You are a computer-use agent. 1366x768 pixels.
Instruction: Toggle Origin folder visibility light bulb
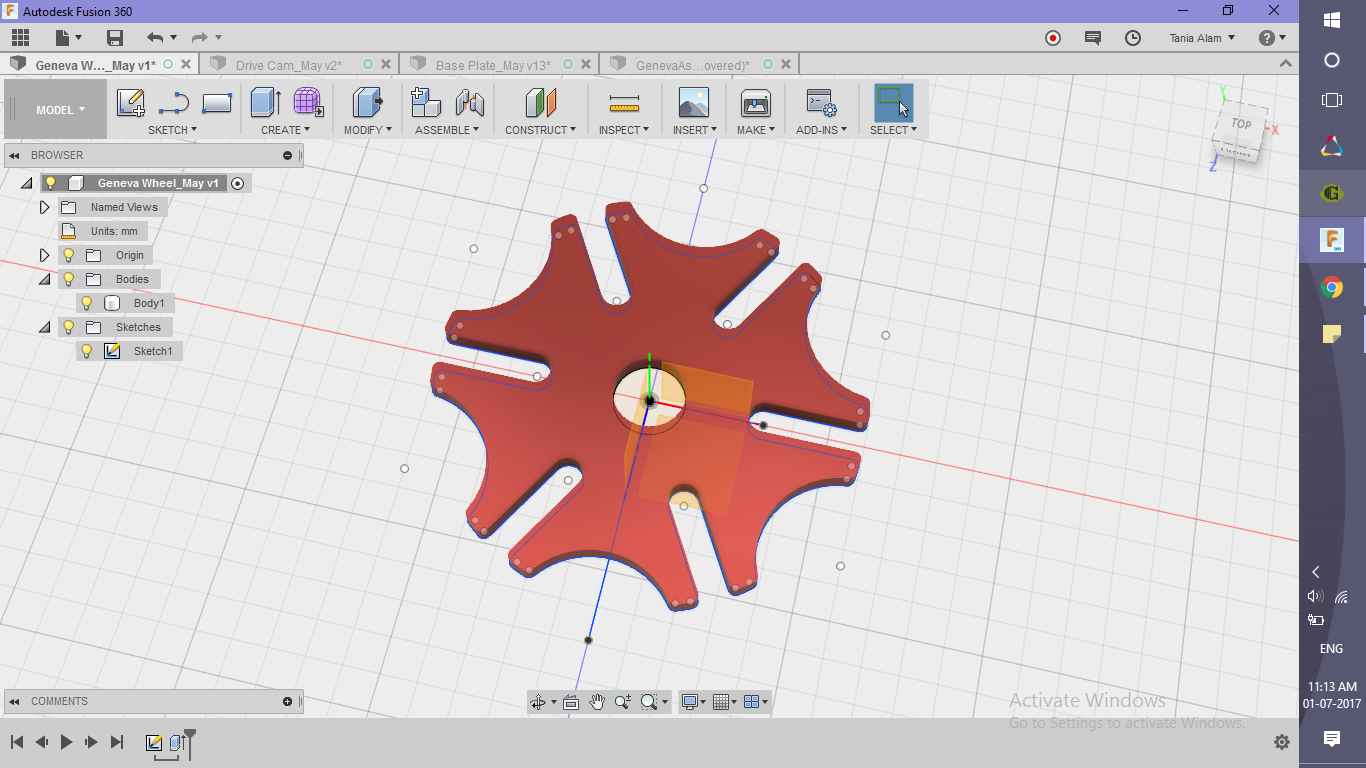point(68,255)
